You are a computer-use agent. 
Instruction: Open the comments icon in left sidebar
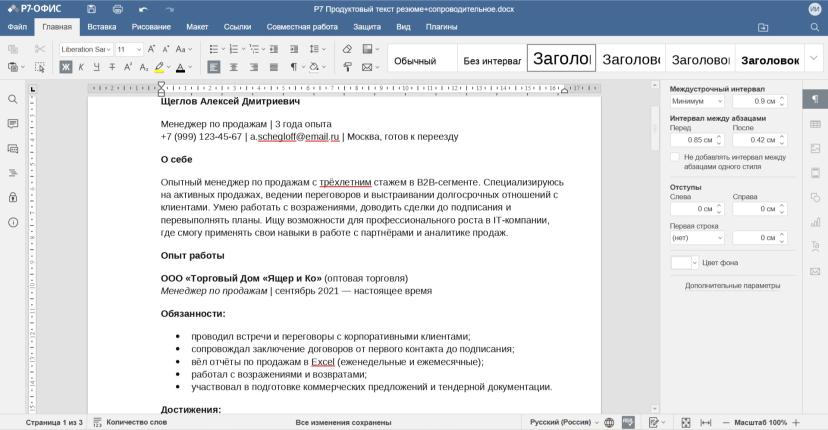click(x=13, y=124)
